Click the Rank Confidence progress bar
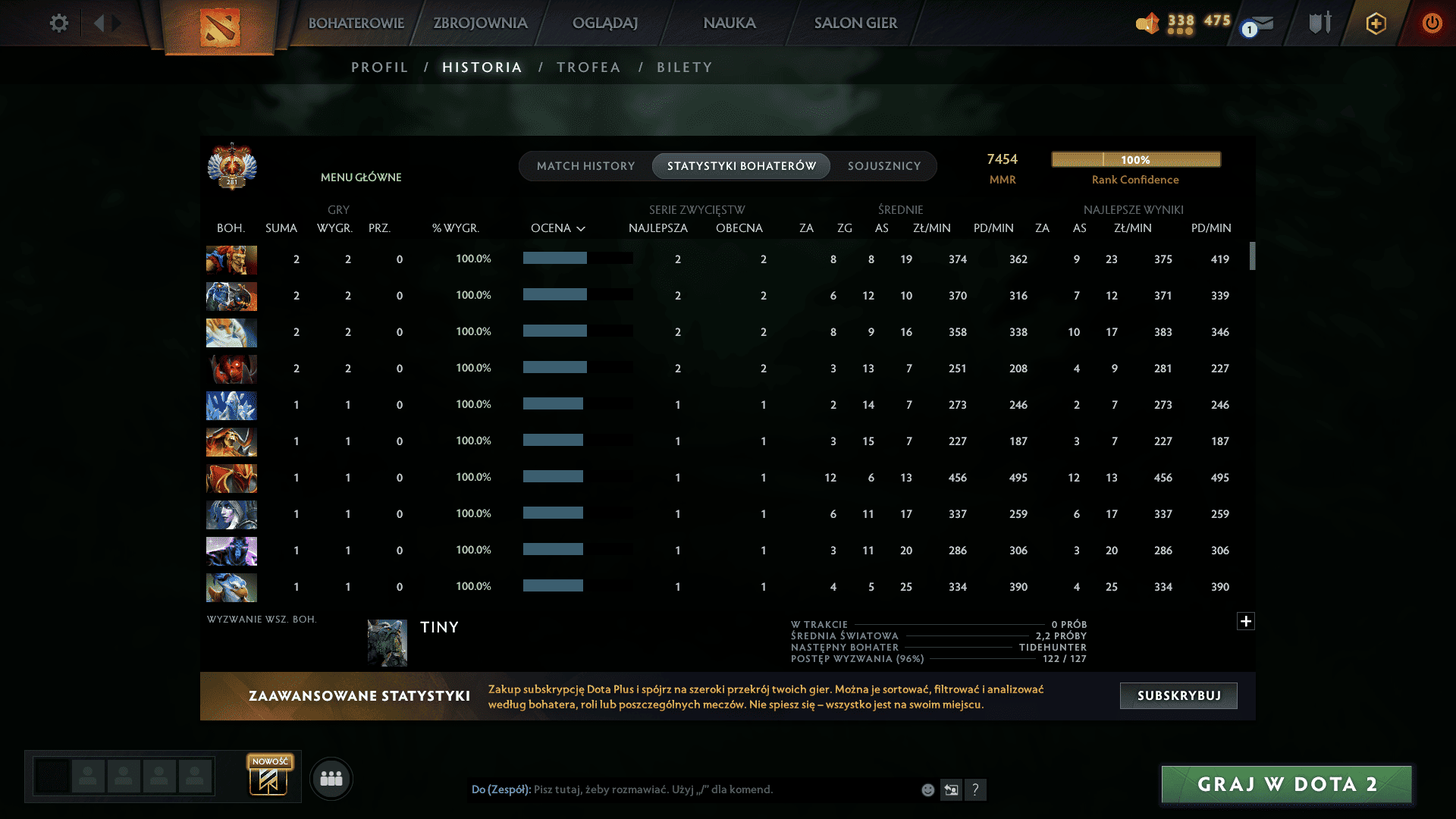The height and width of the screenshot is (819, 1456). [1136, 159]
